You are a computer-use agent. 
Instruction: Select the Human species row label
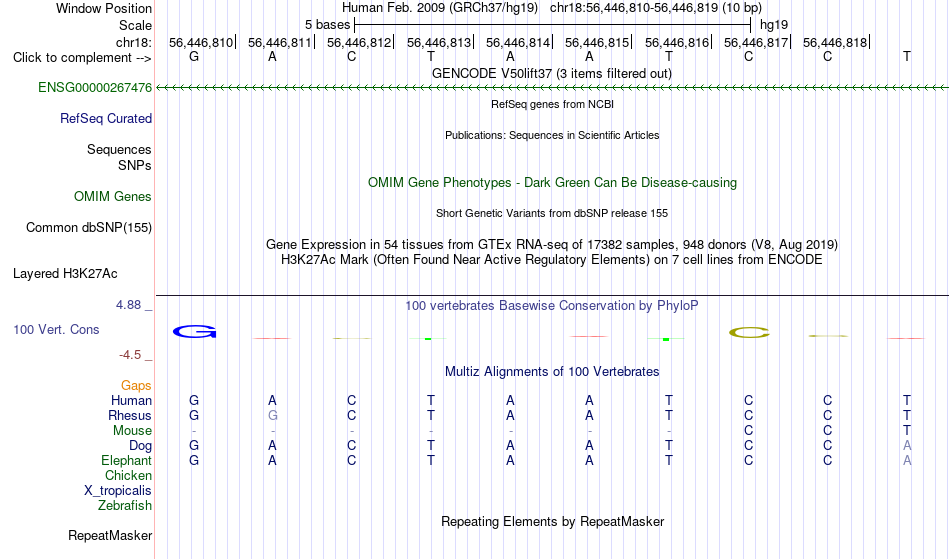click(131, 400)
